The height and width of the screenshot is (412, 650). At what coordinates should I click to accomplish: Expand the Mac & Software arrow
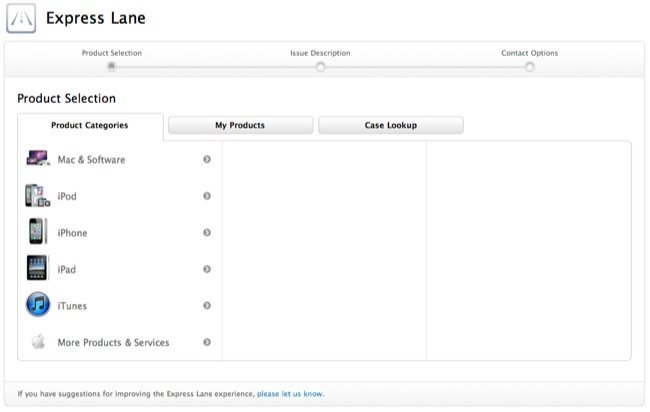coord(207,160)
